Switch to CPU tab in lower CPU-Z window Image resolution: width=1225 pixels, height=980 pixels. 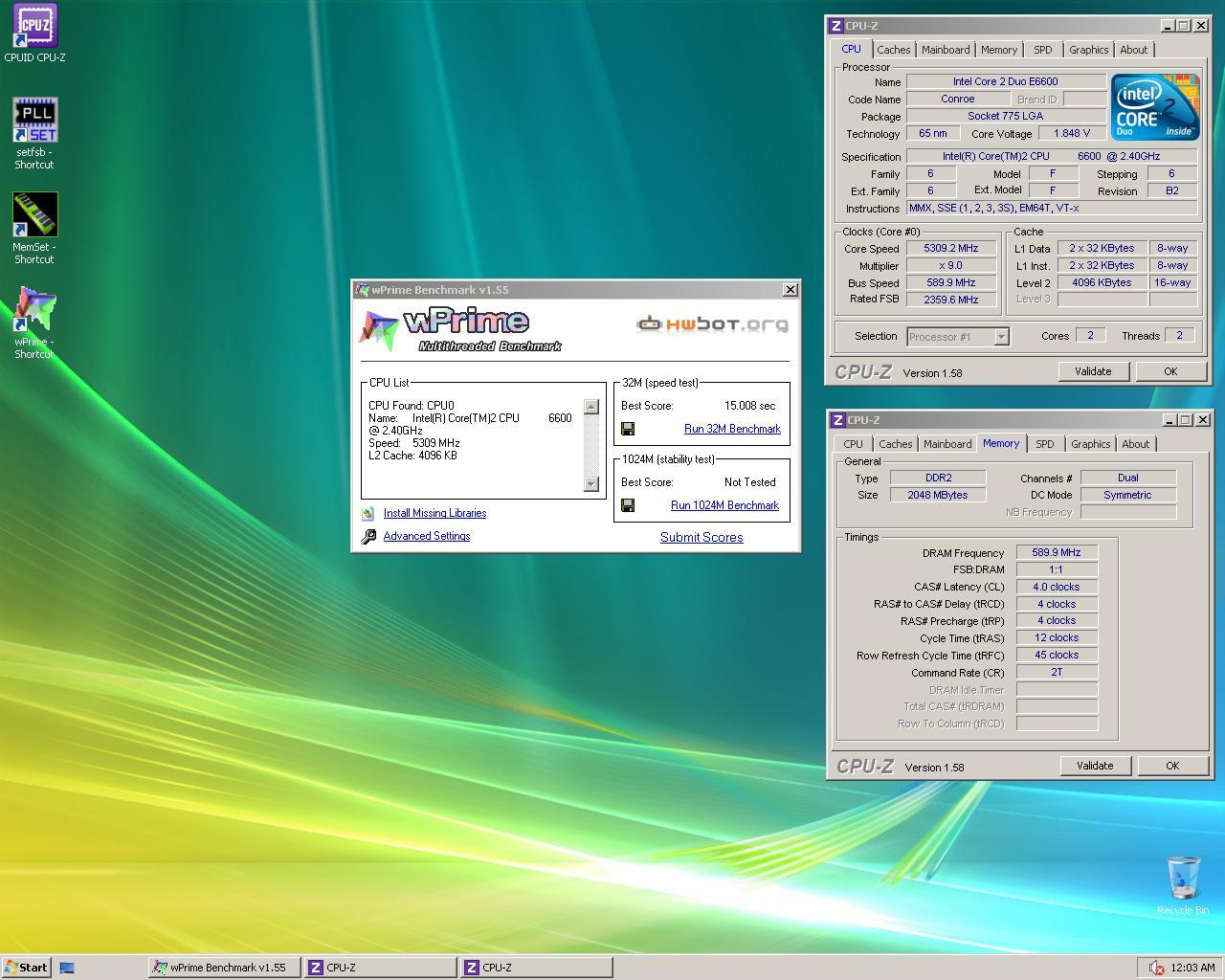click(853, 444)
